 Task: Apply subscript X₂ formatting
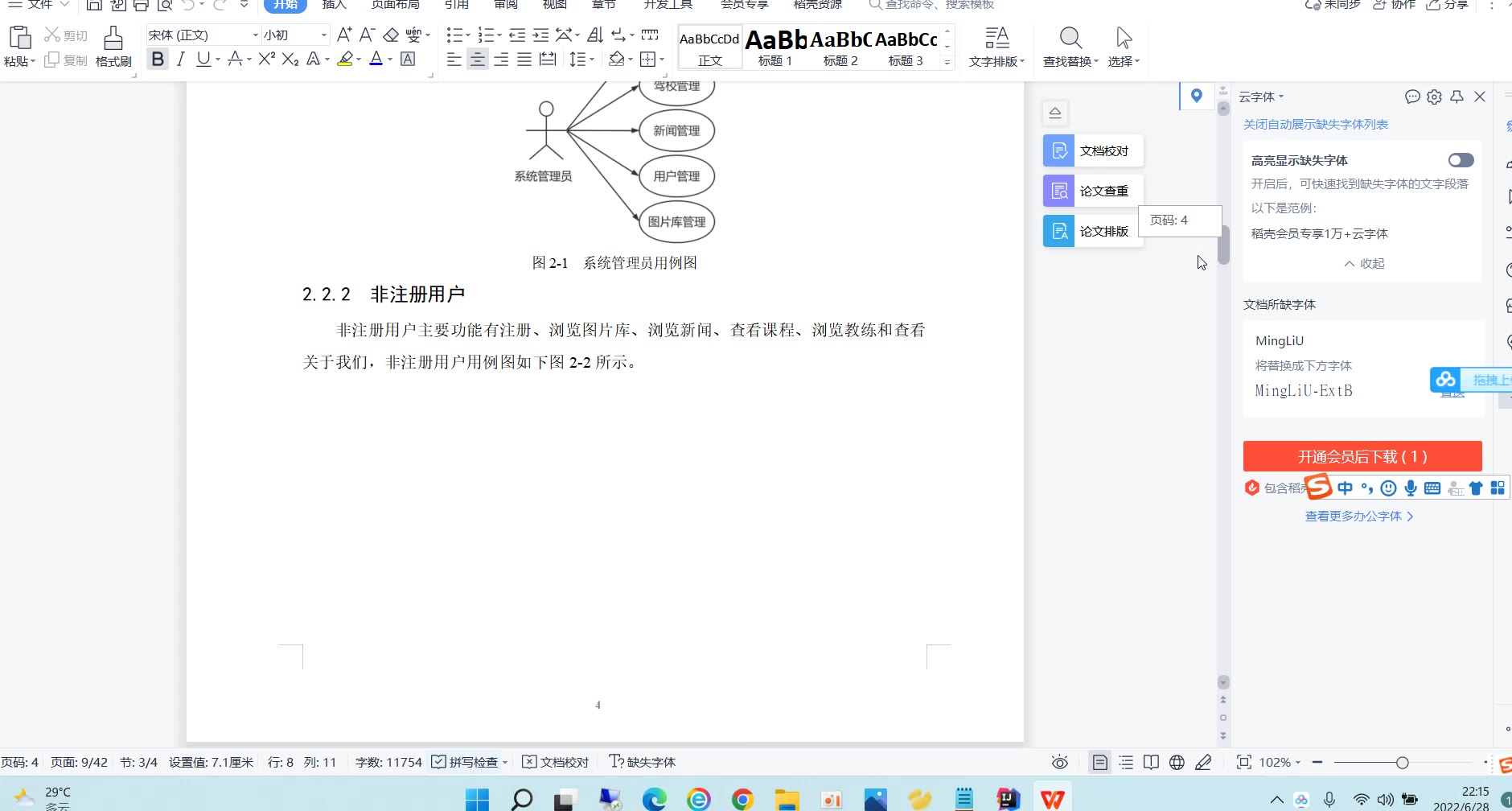pyautogui.click(x=290, y=59)
